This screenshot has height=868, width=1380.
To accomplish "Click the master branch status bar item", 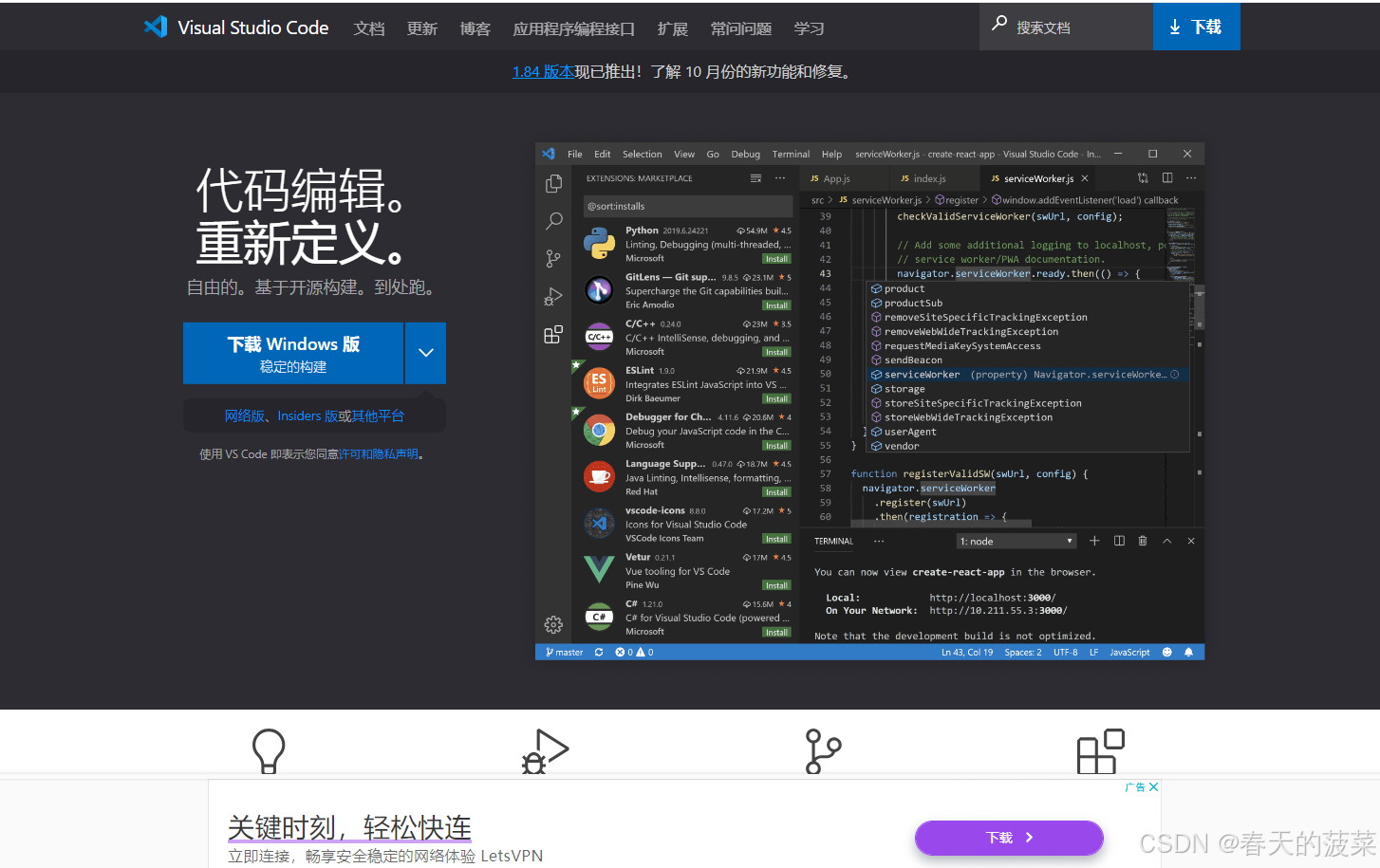I will pos(565,653).
